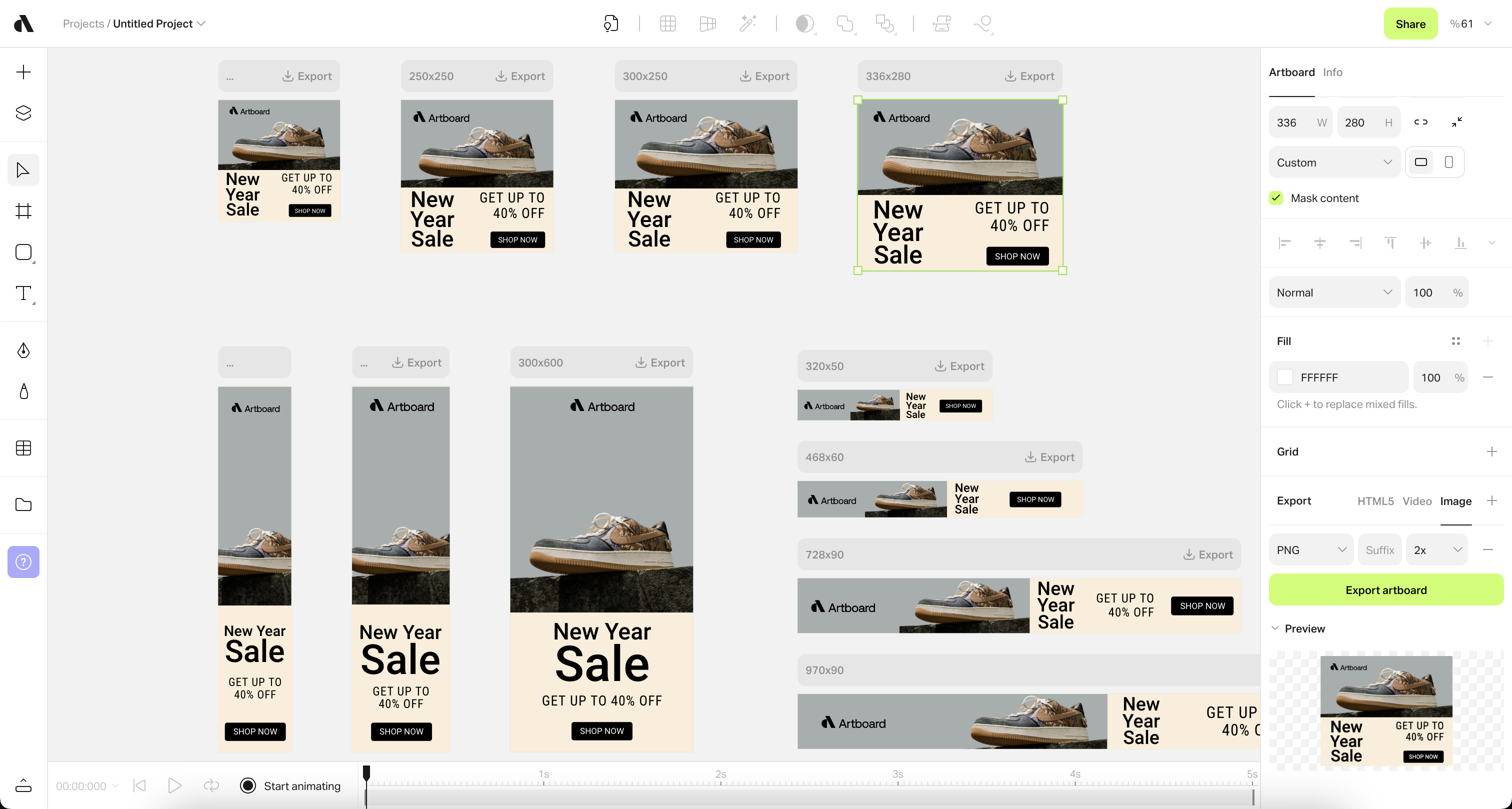Switch to portrait orientation toggle
The height and width of the screenshot is (809, 1512).
coord(1448,162)
